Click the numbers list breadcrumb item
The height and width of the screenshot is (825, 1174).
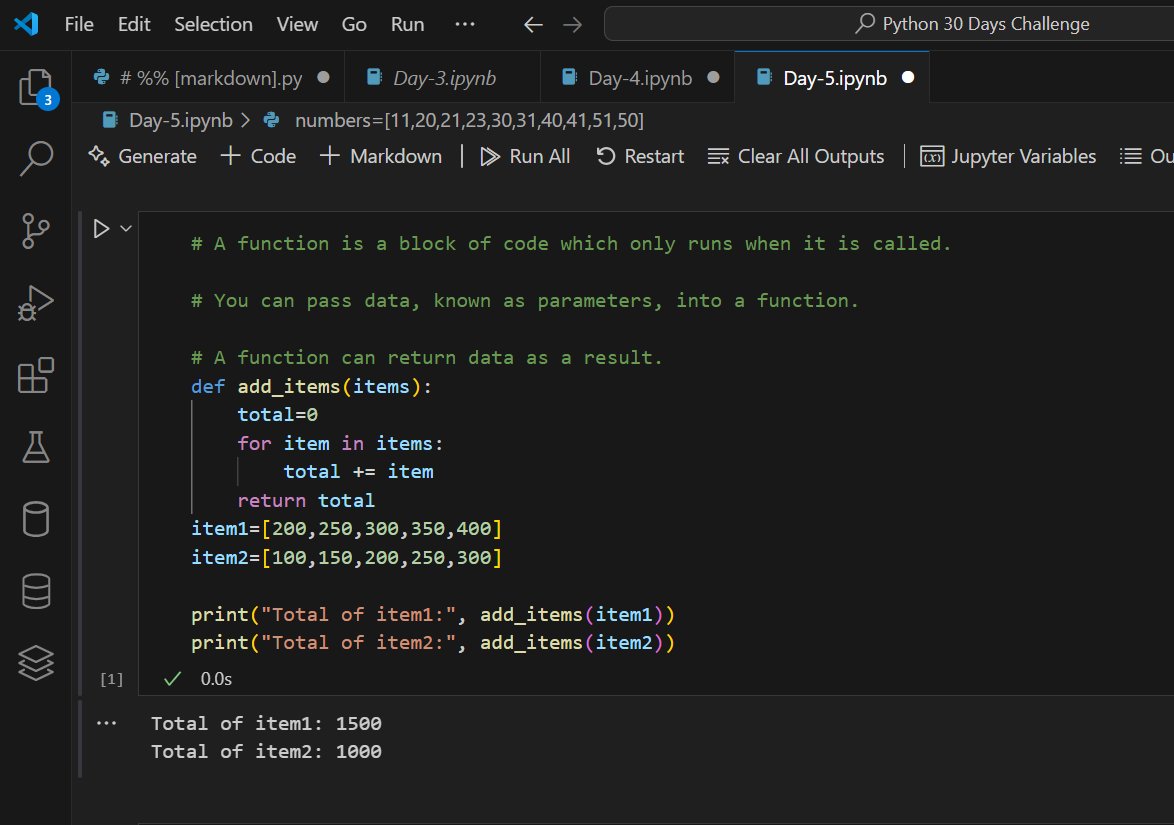tap(454, 120)
